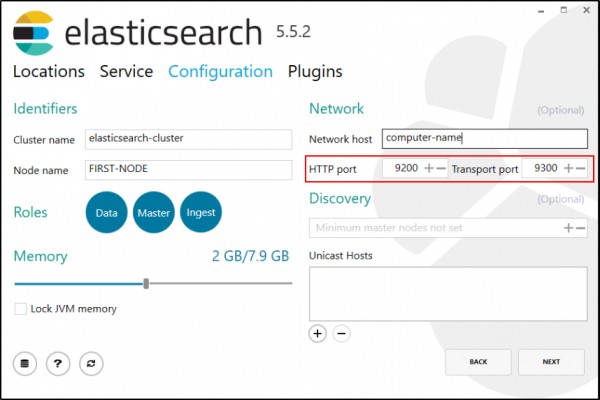
Task: Click the NEXT button
Action: point(551,362)
